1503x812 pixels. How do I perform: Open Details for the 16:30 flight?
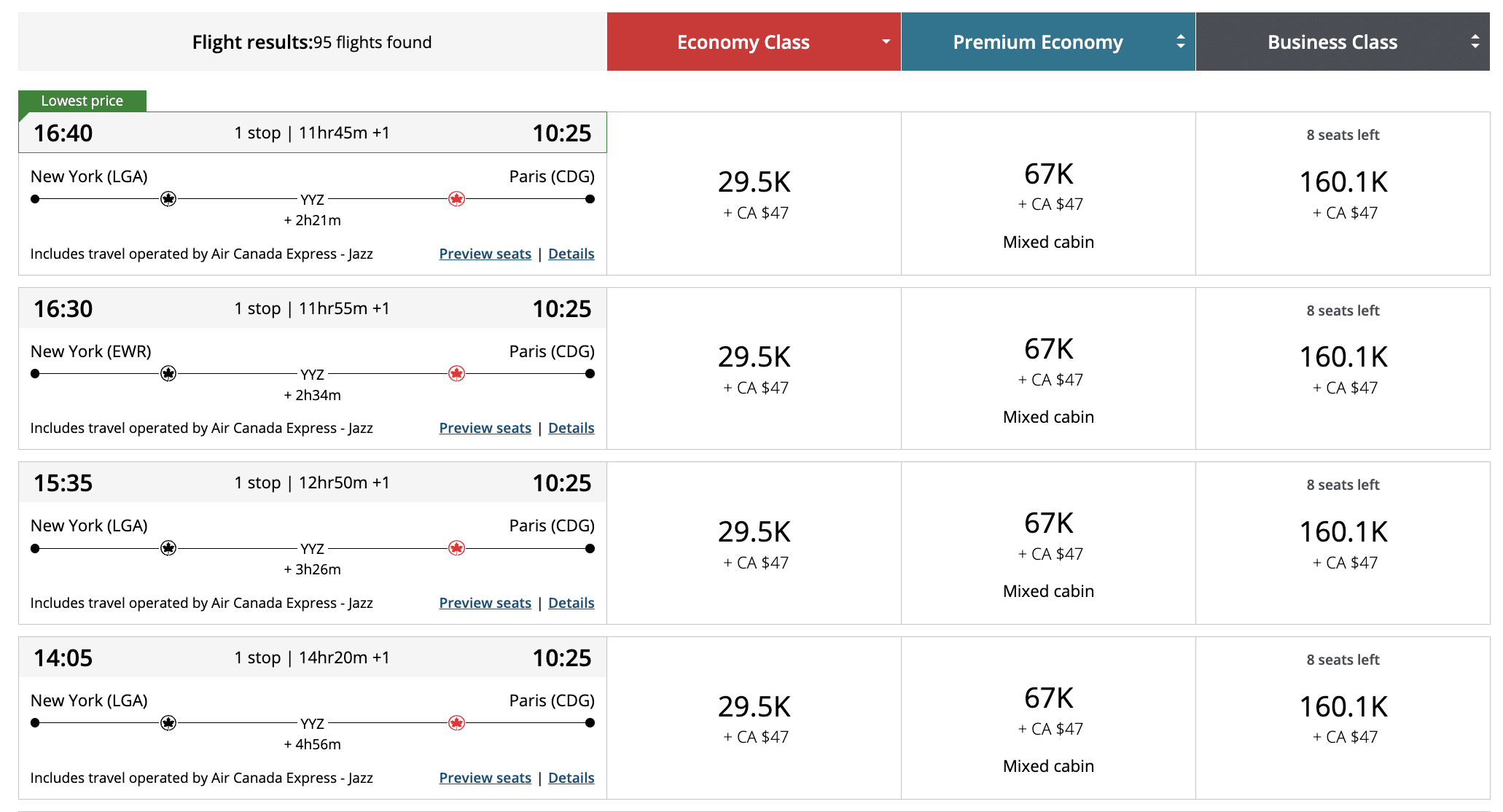(x=571, y=428)
